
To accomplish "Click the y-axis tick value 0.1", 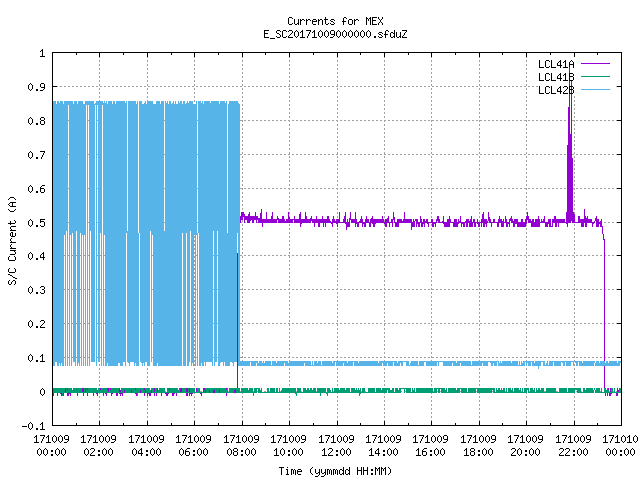I will pyautogui.click(x=36, y=358).
